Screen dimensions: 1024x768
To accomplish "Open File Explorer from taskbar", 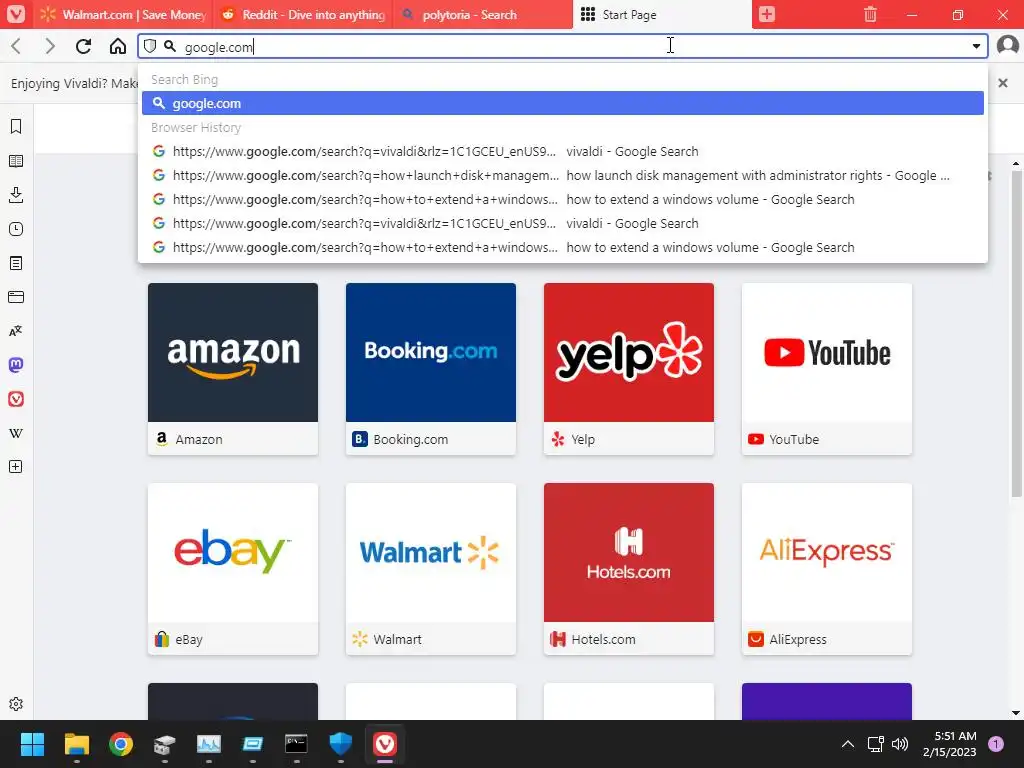I will (76, 744).
